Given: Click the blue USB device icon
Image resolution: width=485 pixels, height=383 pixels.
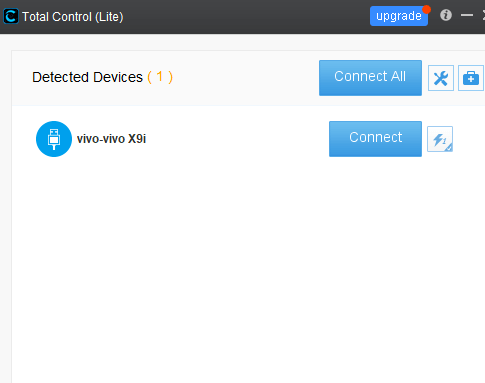Looking at the screenshot, I should coord(54,139).
